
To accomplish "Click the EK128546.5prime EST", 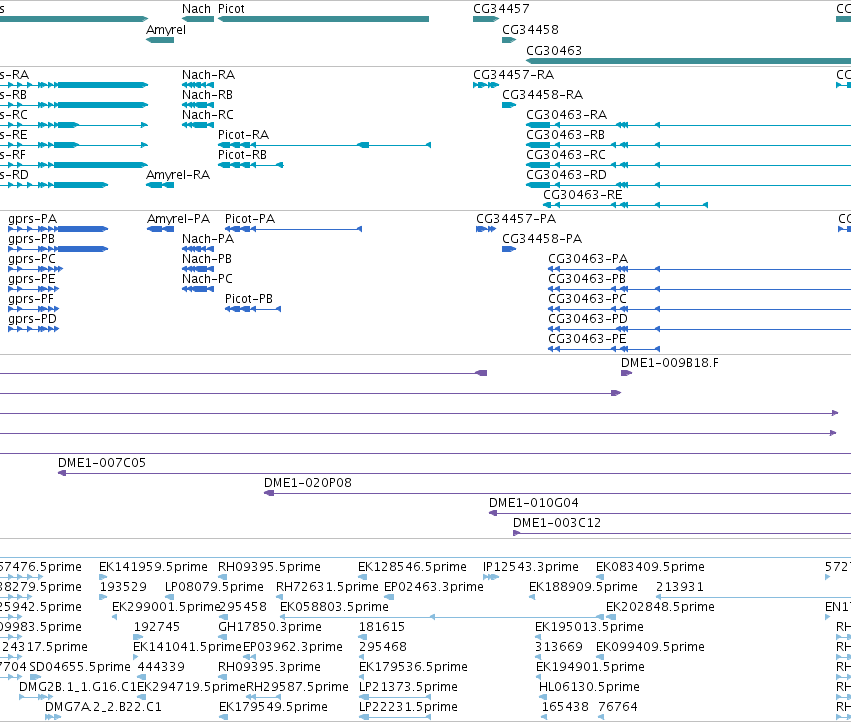I will pyautogui.click(x=363, y=577).
